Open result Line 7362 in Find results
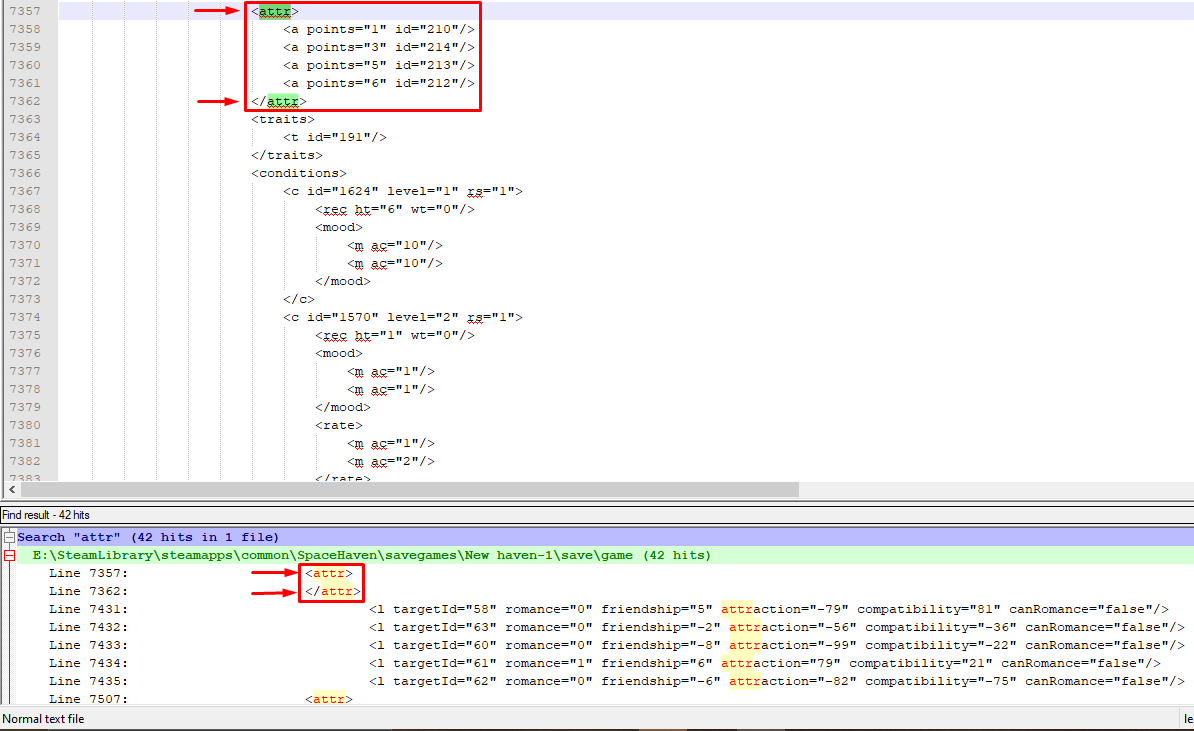Screen dimensions: 1194x731 click(205, 592)
